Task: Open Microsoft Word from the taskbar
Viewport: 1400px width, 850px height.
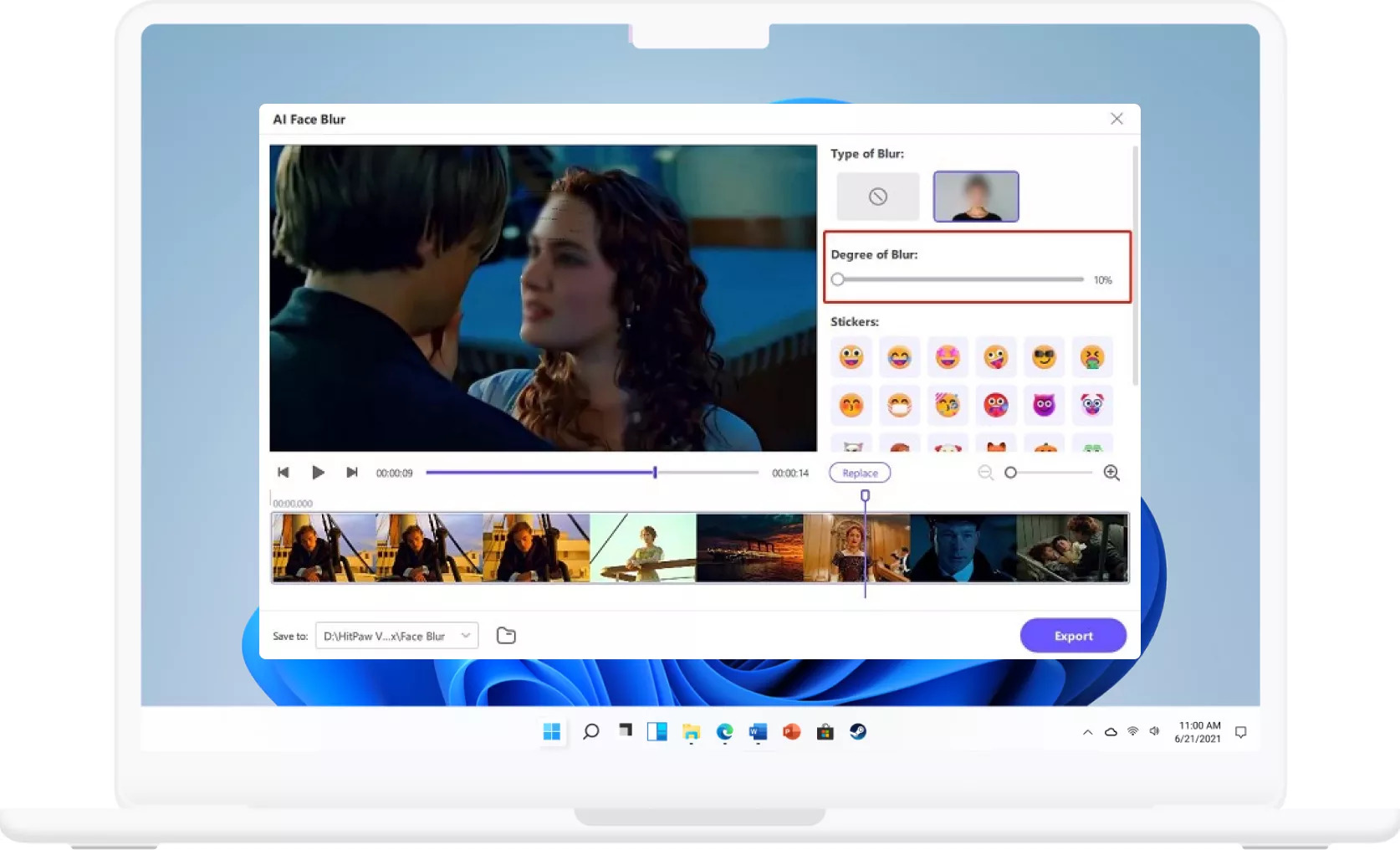Action: pos(759,732)
